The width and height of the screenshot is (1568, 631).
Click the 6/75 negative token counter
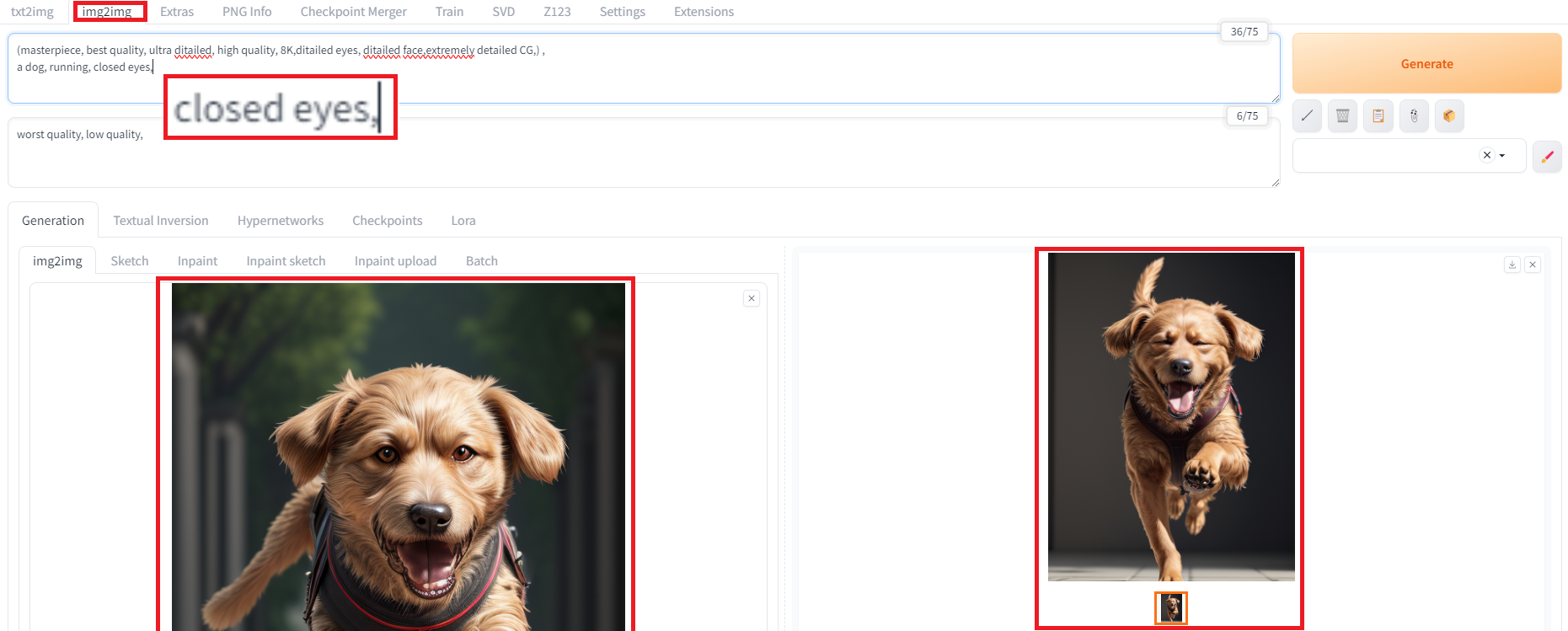click(1247, 115)
